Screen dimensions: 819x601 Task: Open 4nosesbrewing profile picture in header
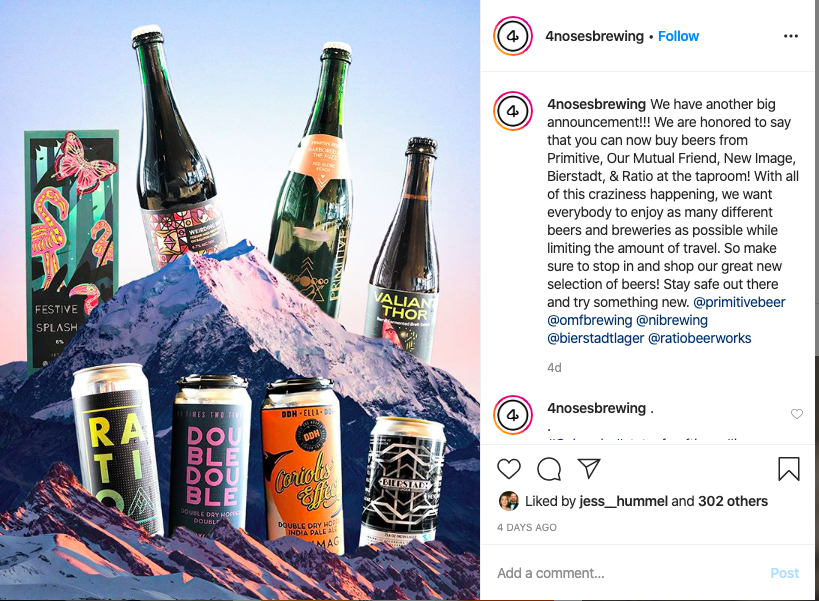tap(513, 36)
